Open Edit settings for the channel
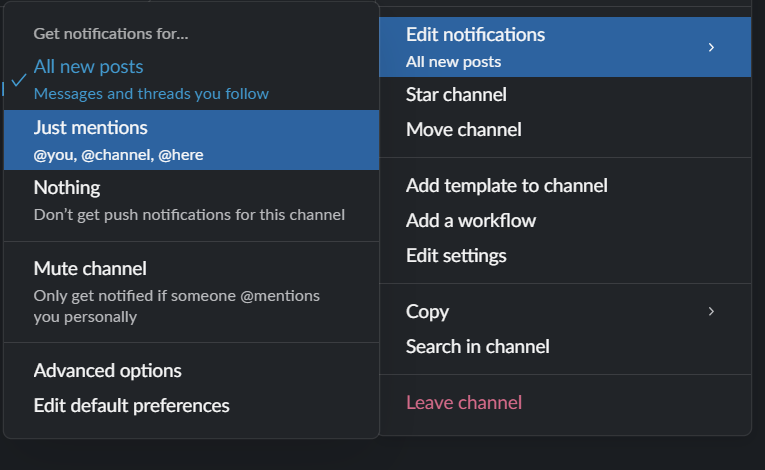Screen dimensions: 765x470 (x=456, y=256)
